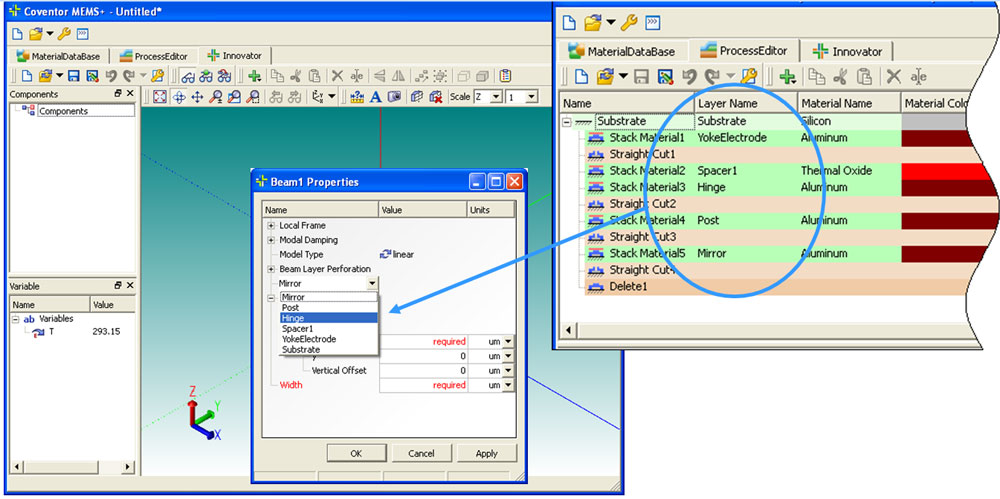Expand Local Frame in Beam1 Properties
This screenshot has height=499, width=1000.
click(271, 226)
